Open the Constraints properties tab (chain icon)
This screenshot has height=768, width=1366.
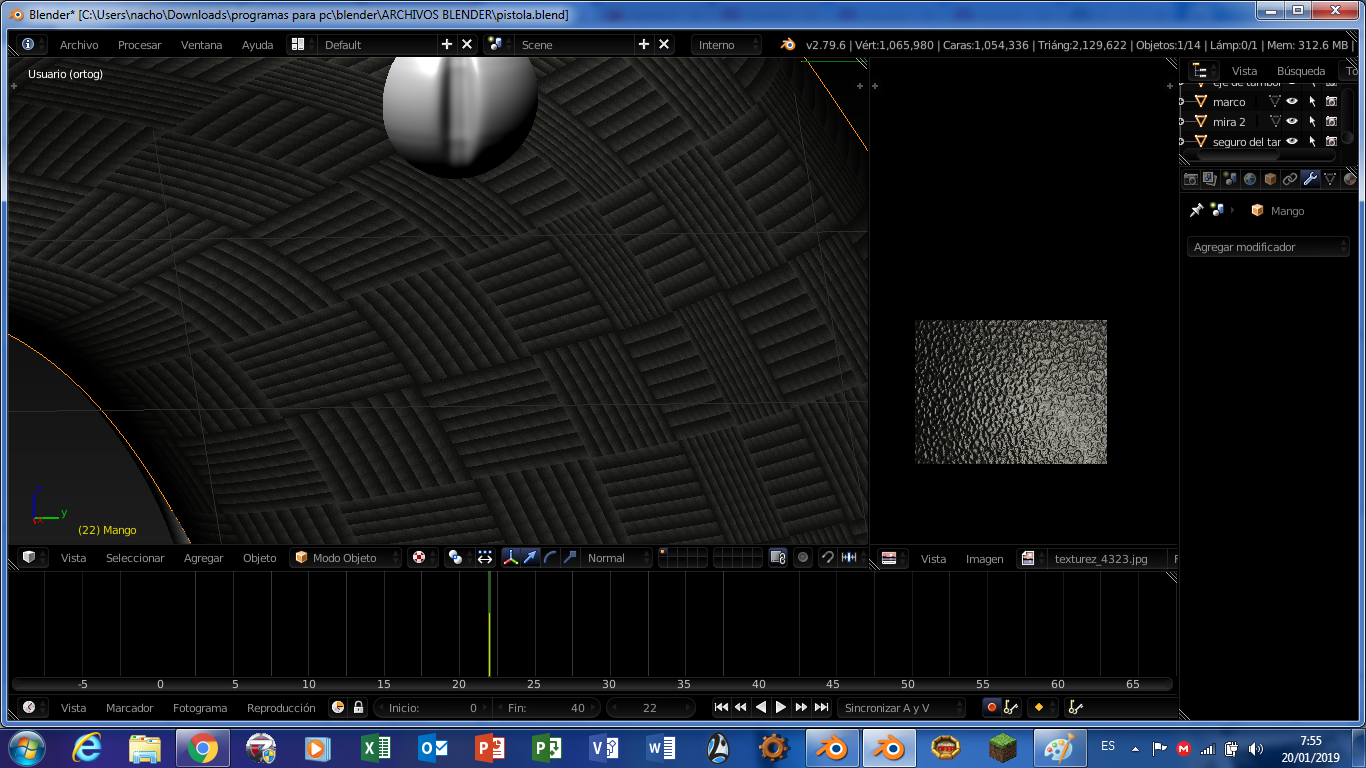coord(1290,179)
